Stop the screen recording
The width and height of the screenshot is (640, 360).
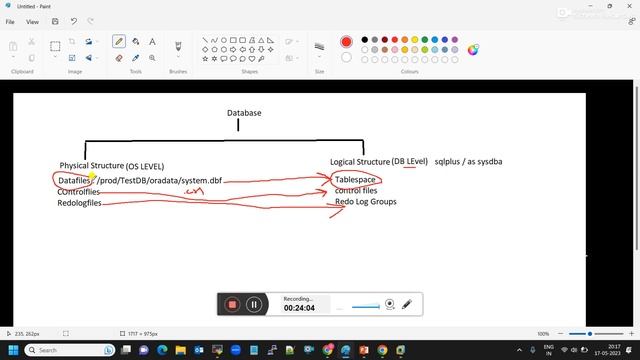point(232,304)
